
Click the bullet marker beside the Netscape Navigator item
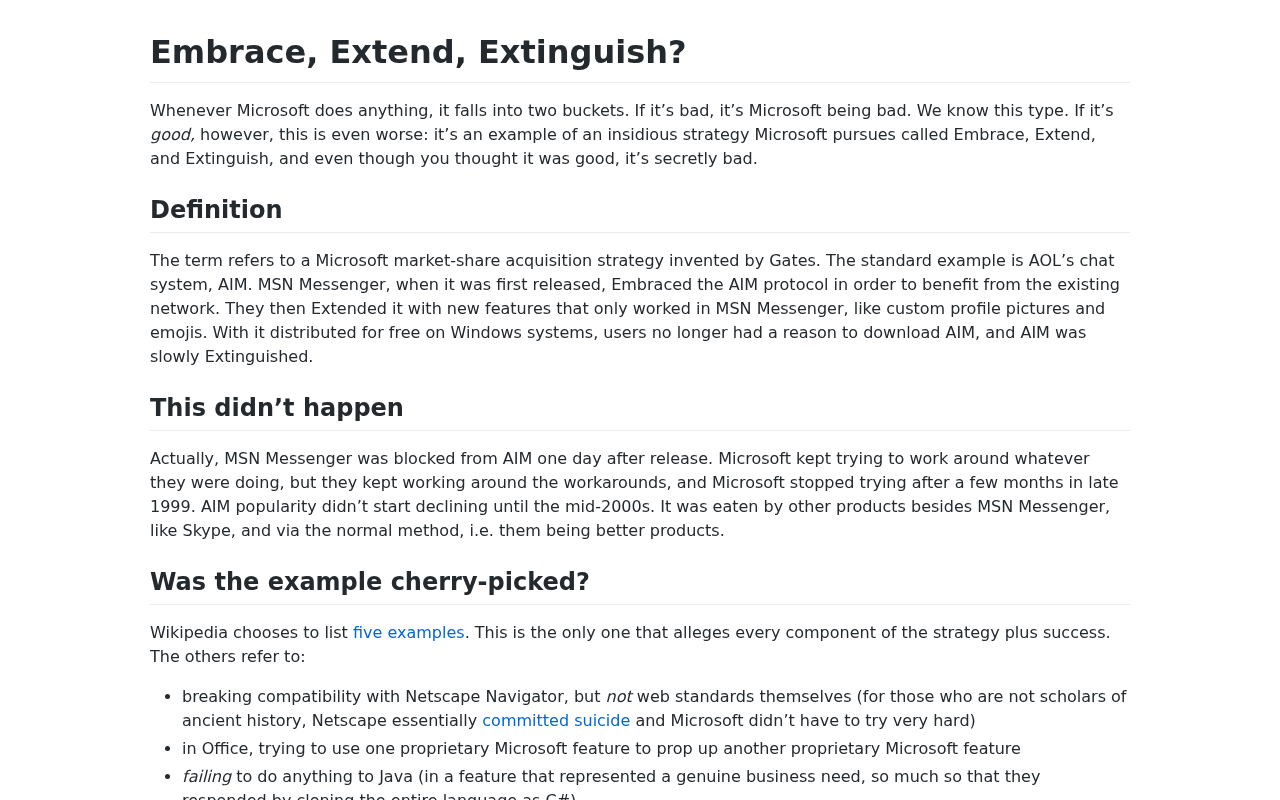[166, 697]
